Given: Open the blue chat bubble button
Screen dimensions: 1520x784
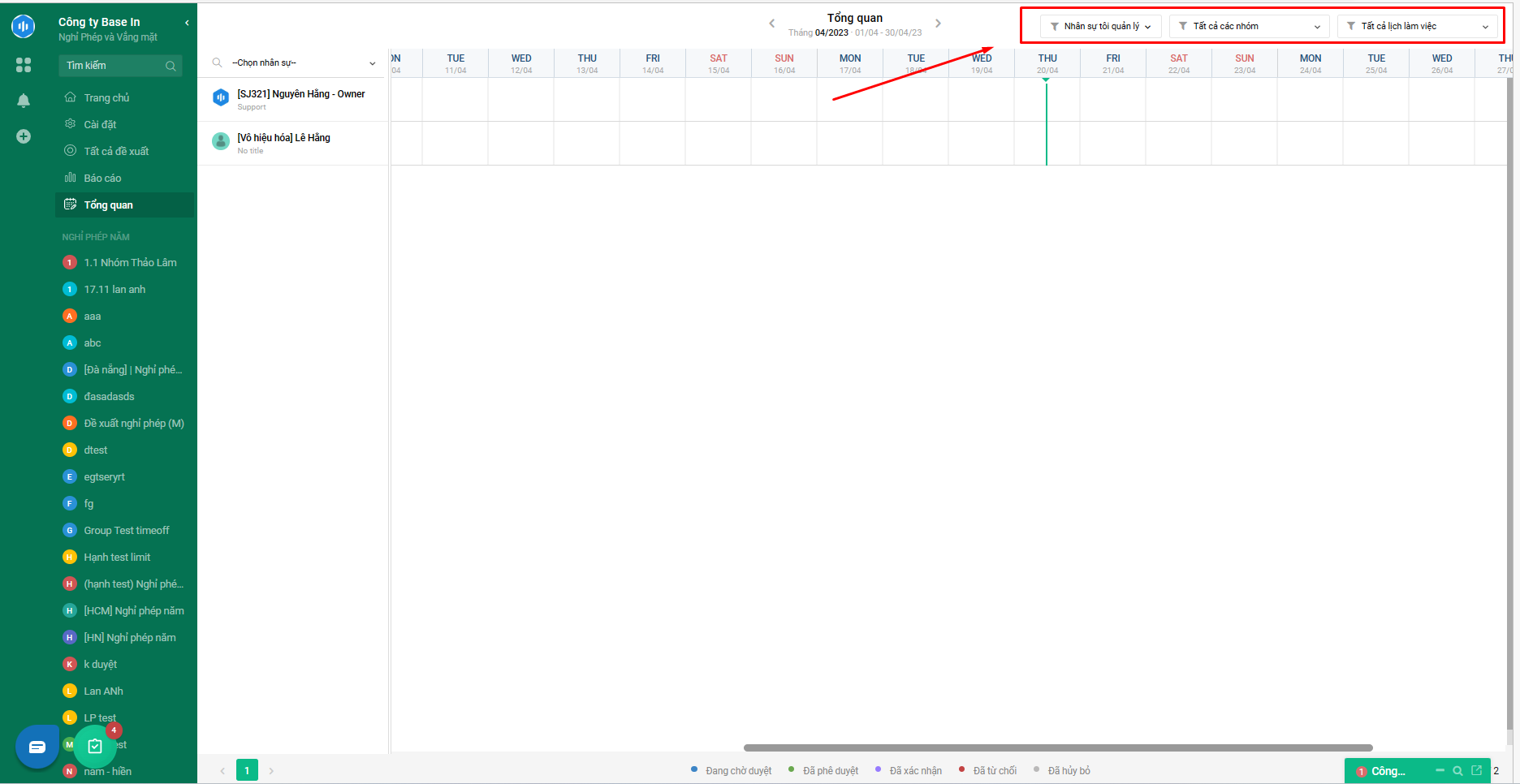Looking at the screenshot, I should 37,747.
